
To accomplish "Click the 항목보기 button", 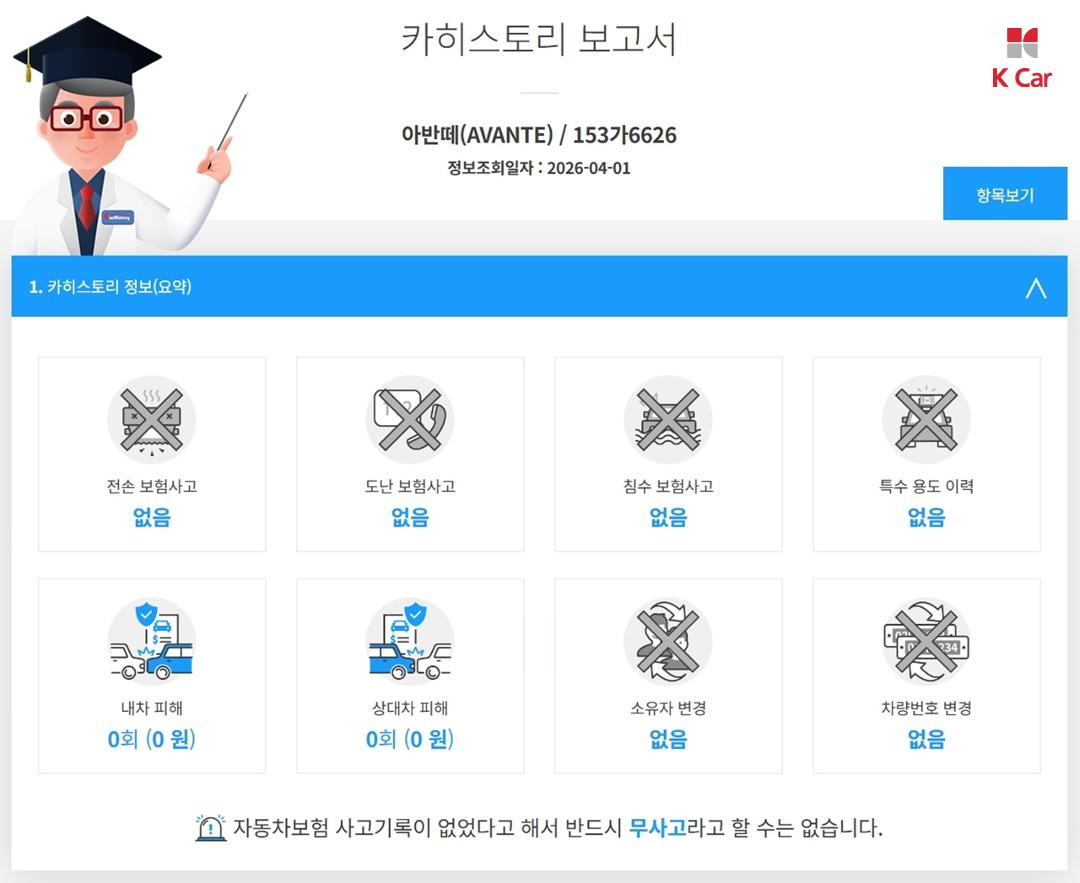I will pos(1005,194).
